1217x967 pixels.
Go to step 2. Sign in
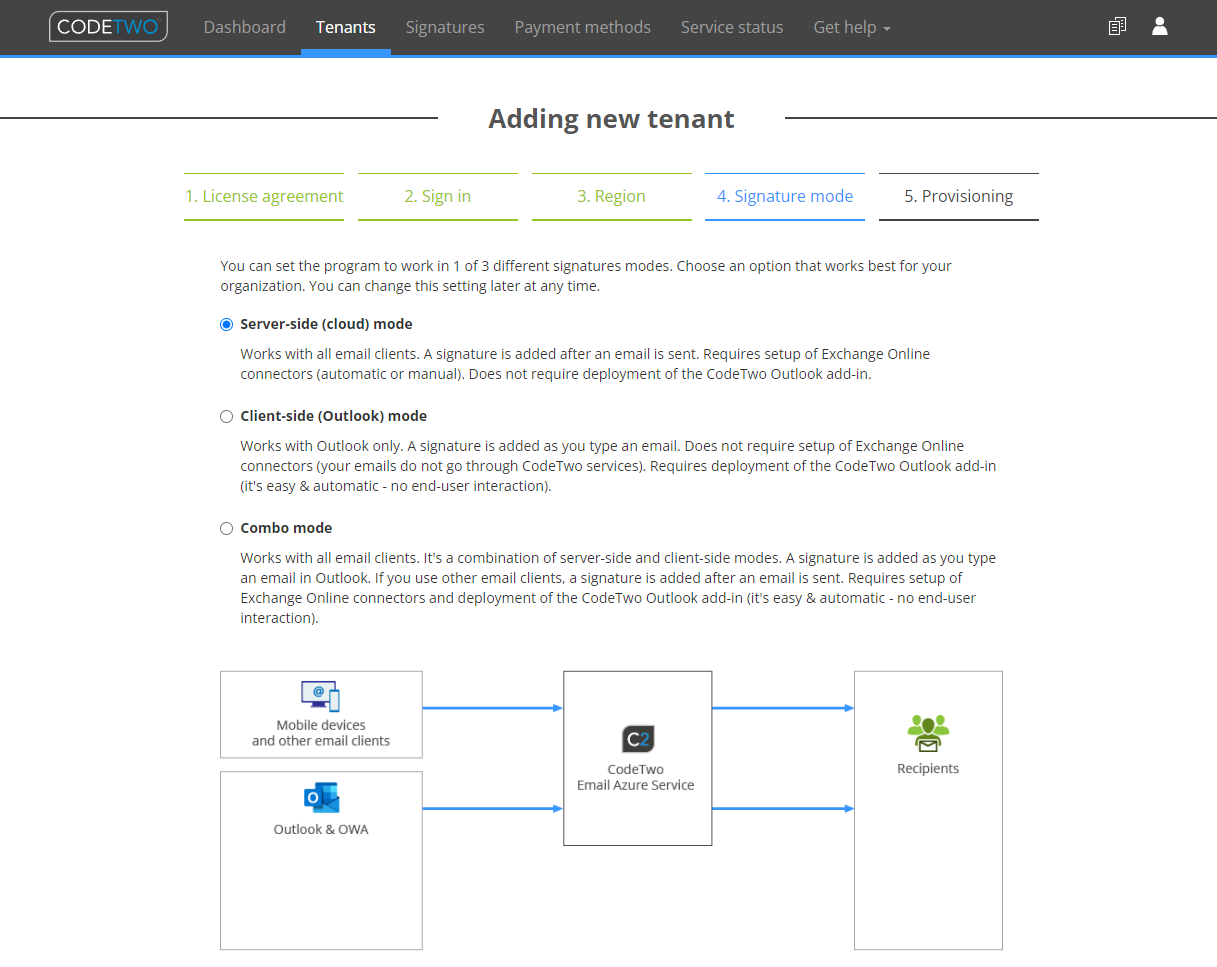(438, 196)
